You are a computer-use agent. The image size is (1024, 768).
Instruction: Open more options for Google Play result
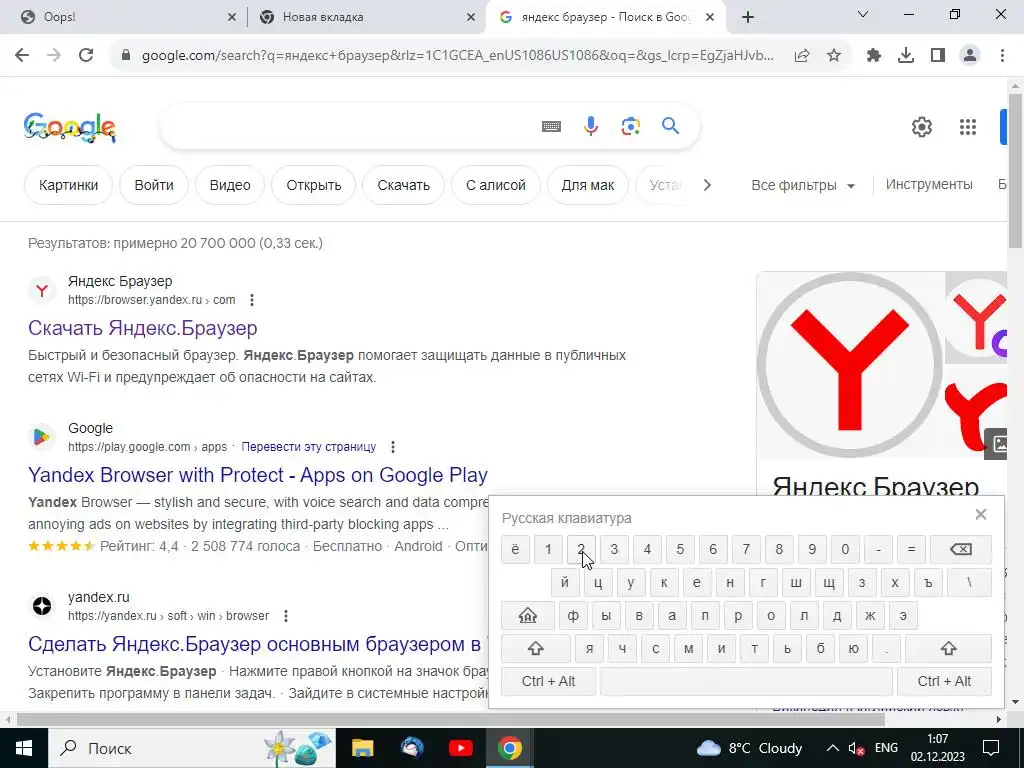[x=392, y=447]
